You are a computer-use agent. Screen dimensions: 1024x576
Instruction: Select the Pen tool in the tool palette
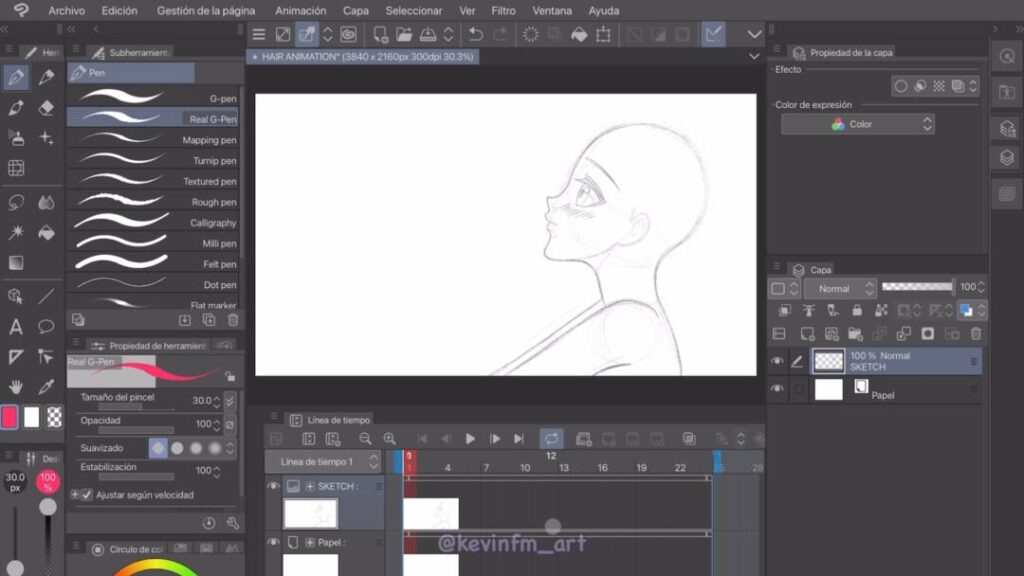pos(16,77)
